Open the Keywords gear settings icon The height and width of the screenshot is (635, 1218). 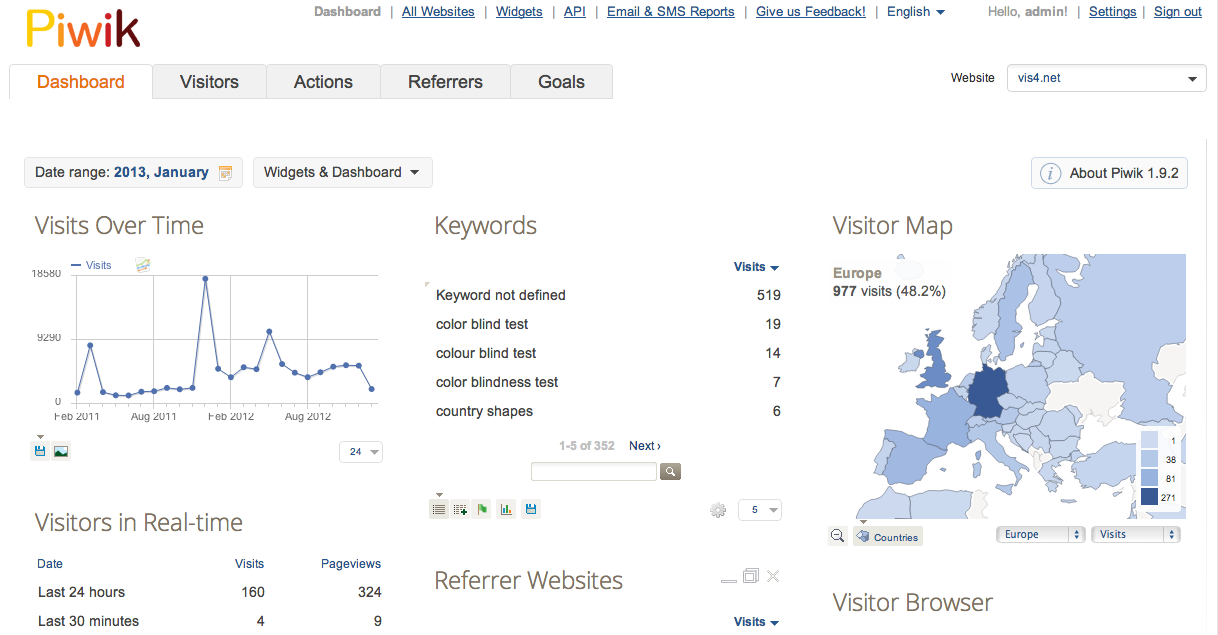pos(717,510)
